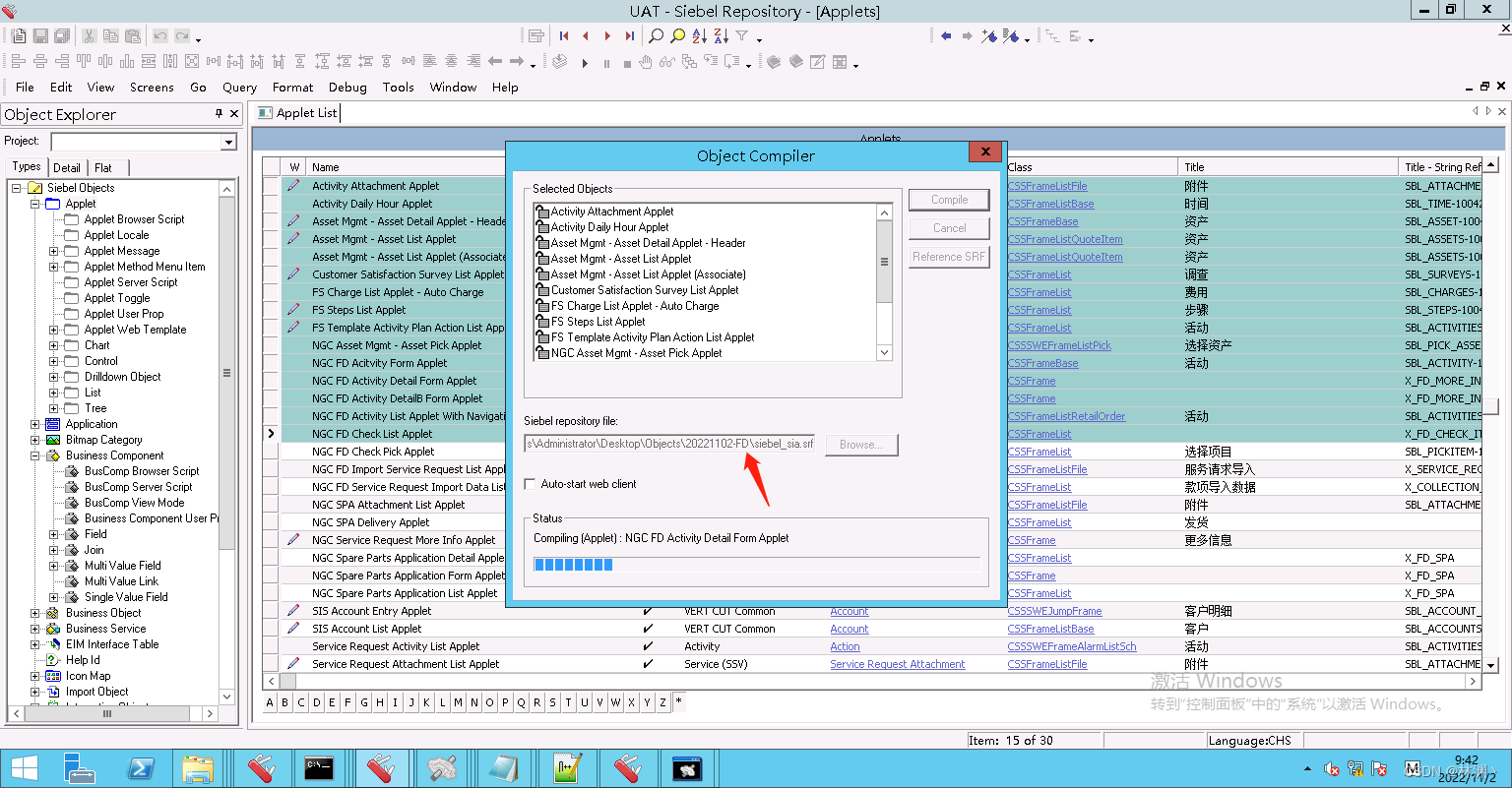This screenshot has height=788, width=1512.
Task: Click the Windows Start button
Action: coord(24,768)
